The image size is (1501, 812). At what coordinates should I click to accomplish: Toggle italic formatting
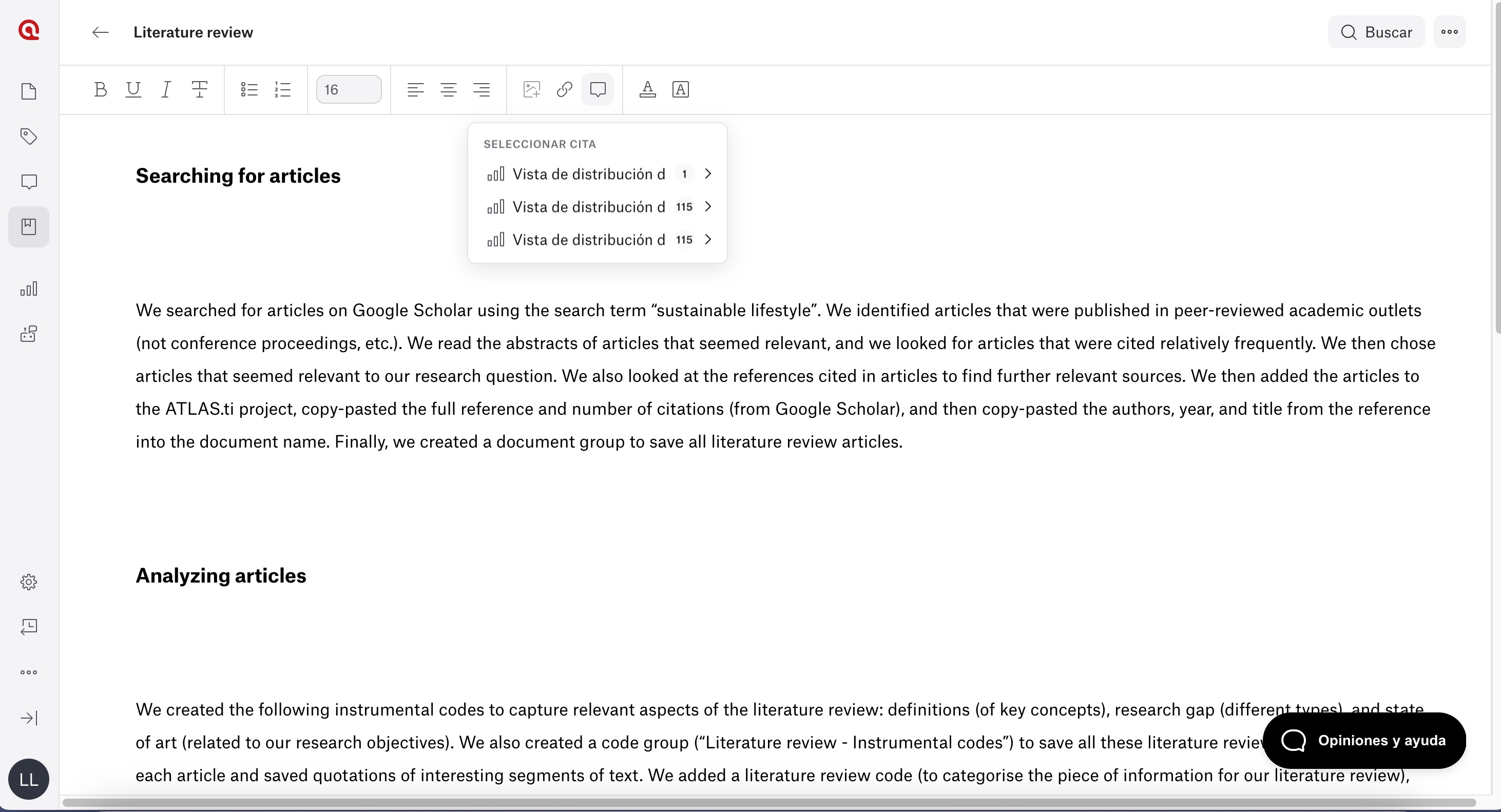(x=166, y=89)
